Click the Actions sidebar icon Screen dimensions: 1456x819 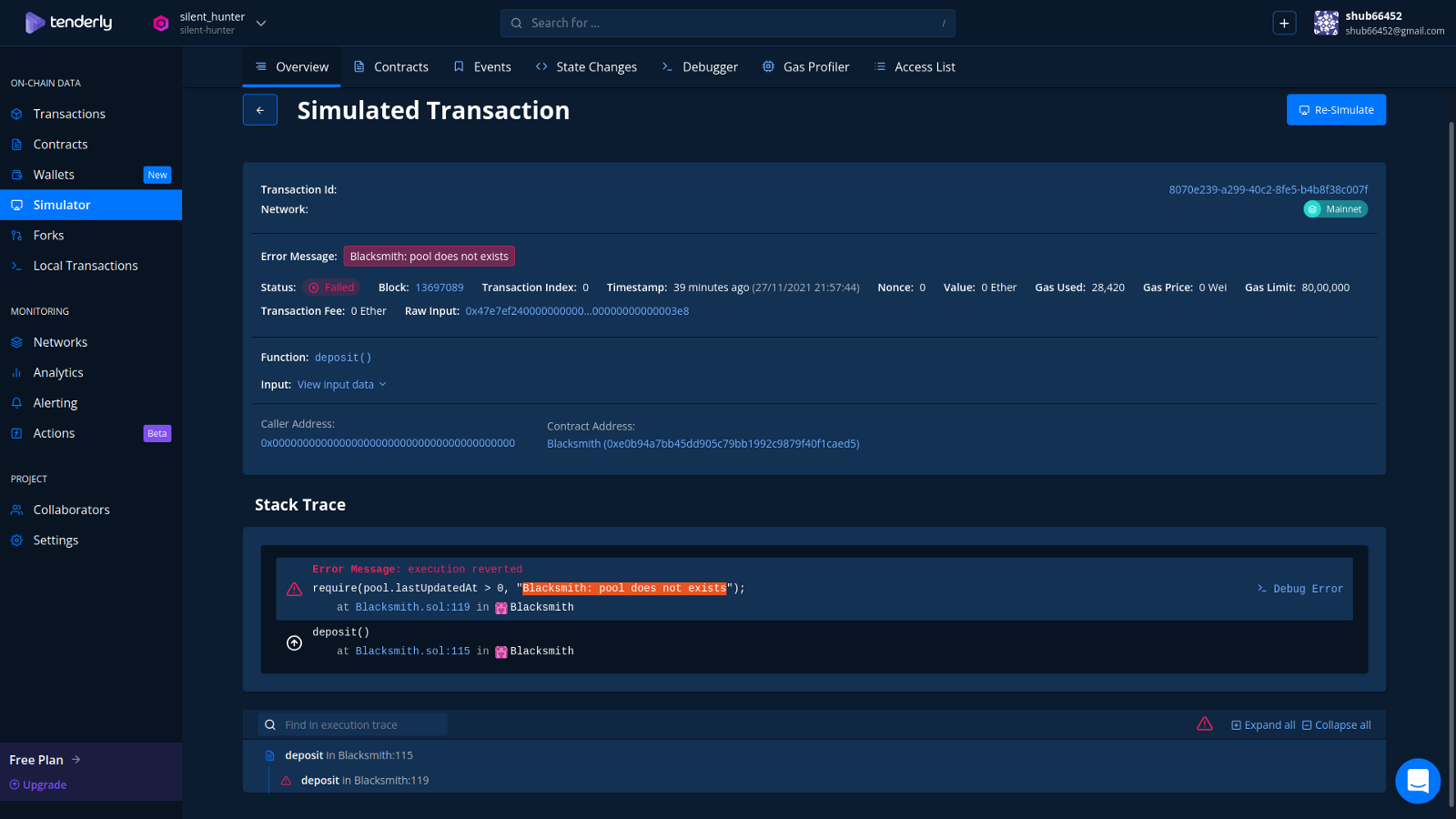[x=16, y=433]
